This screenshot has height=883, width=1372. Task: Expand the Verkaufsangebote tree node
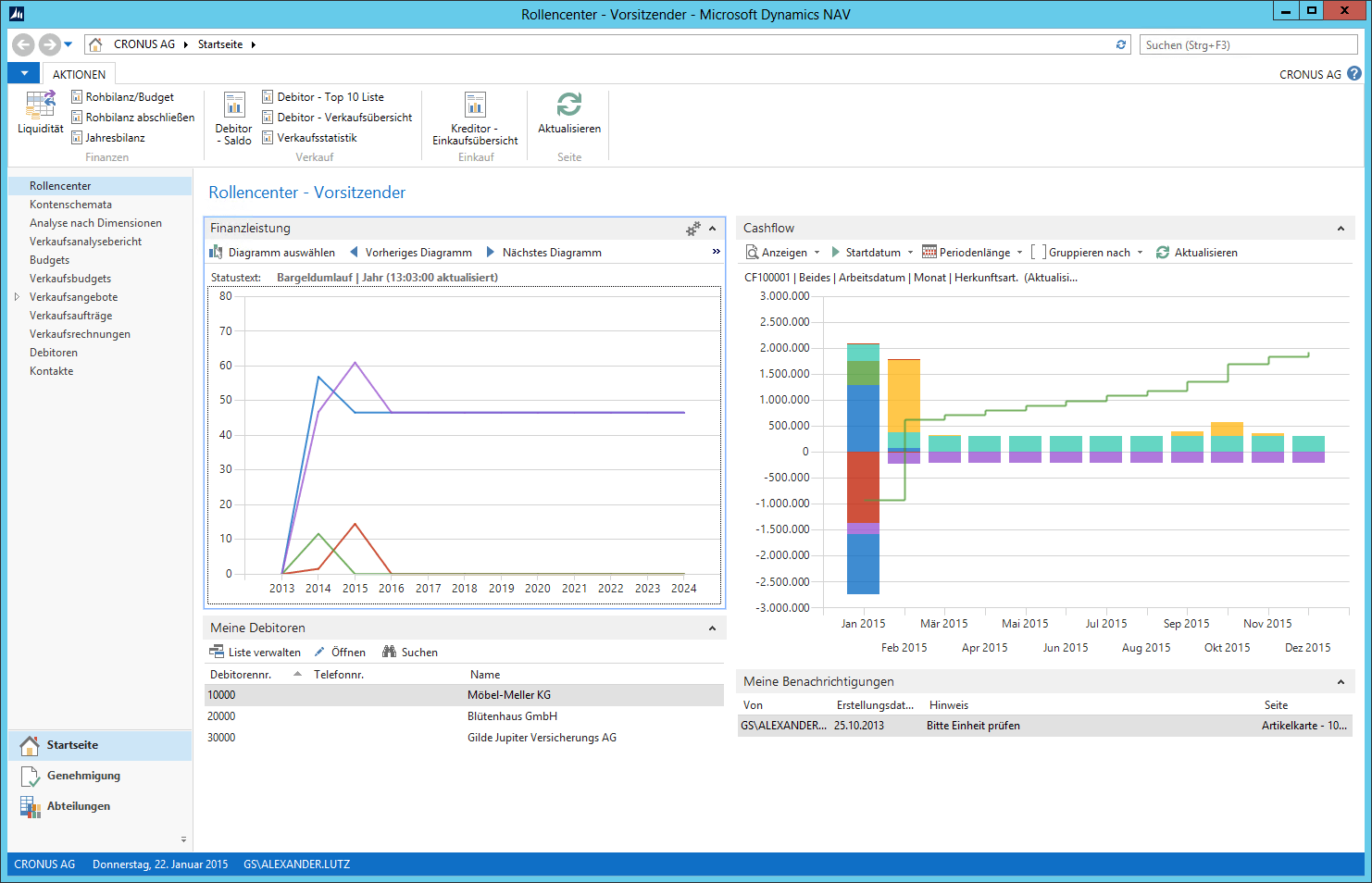(x=17, y=297)
